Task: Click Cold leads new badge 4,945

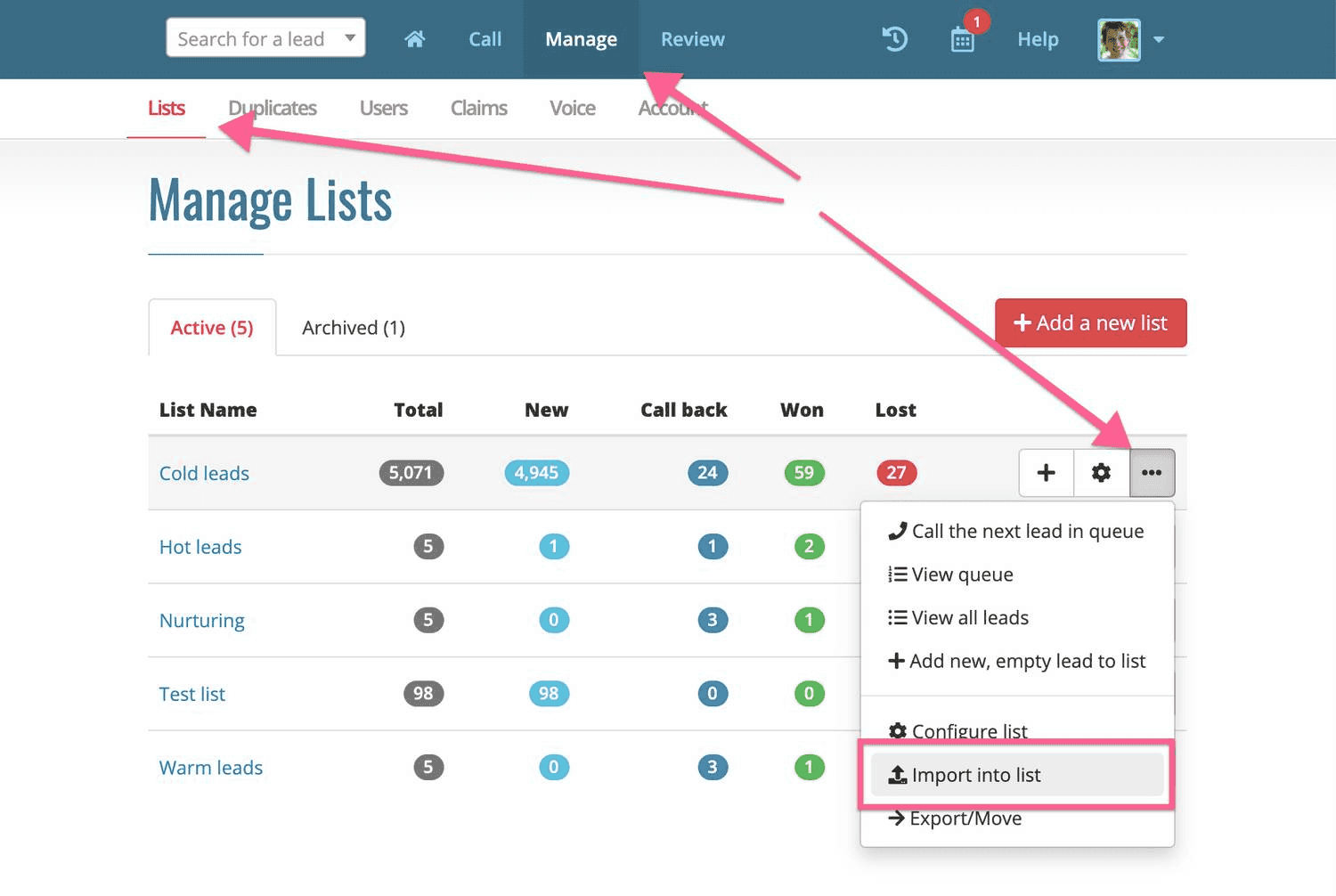Action: pyautogui.click(x=537, y=472)
